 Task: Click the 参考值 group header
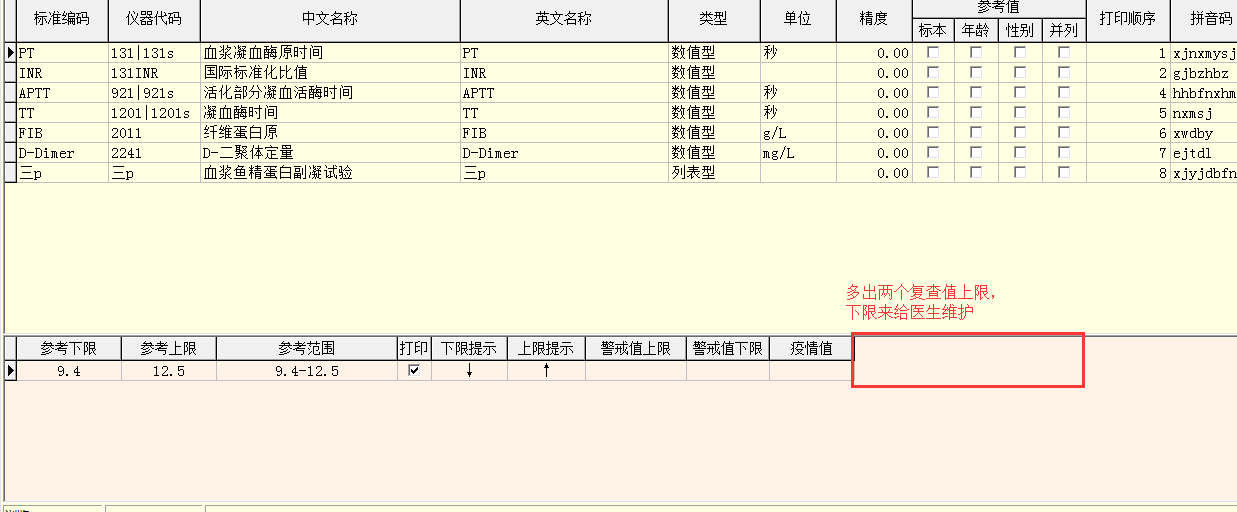(x=999, y=8)
